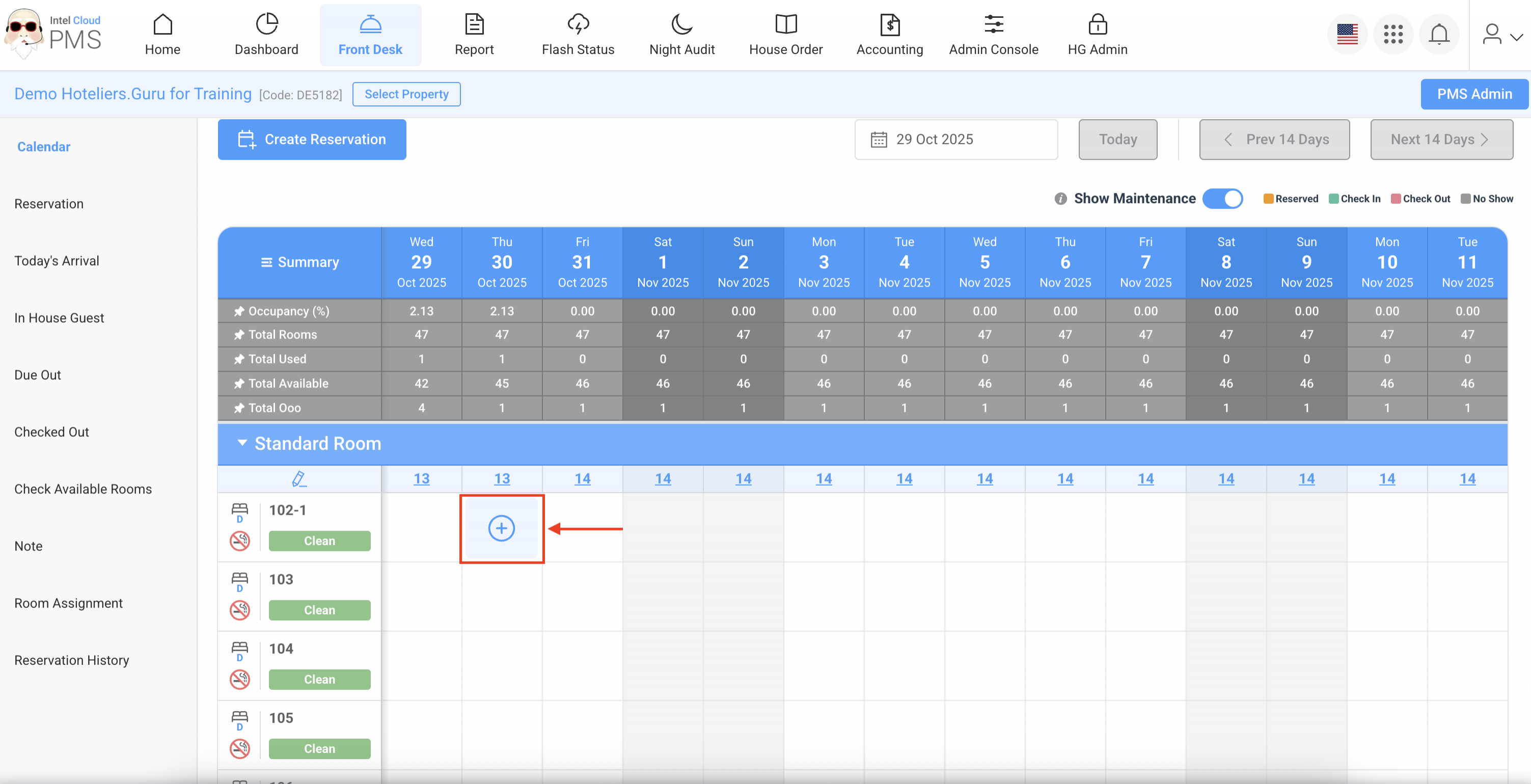Open the apps grid menu icon
Viewport: 1531px width, 784px height.
1392,35
